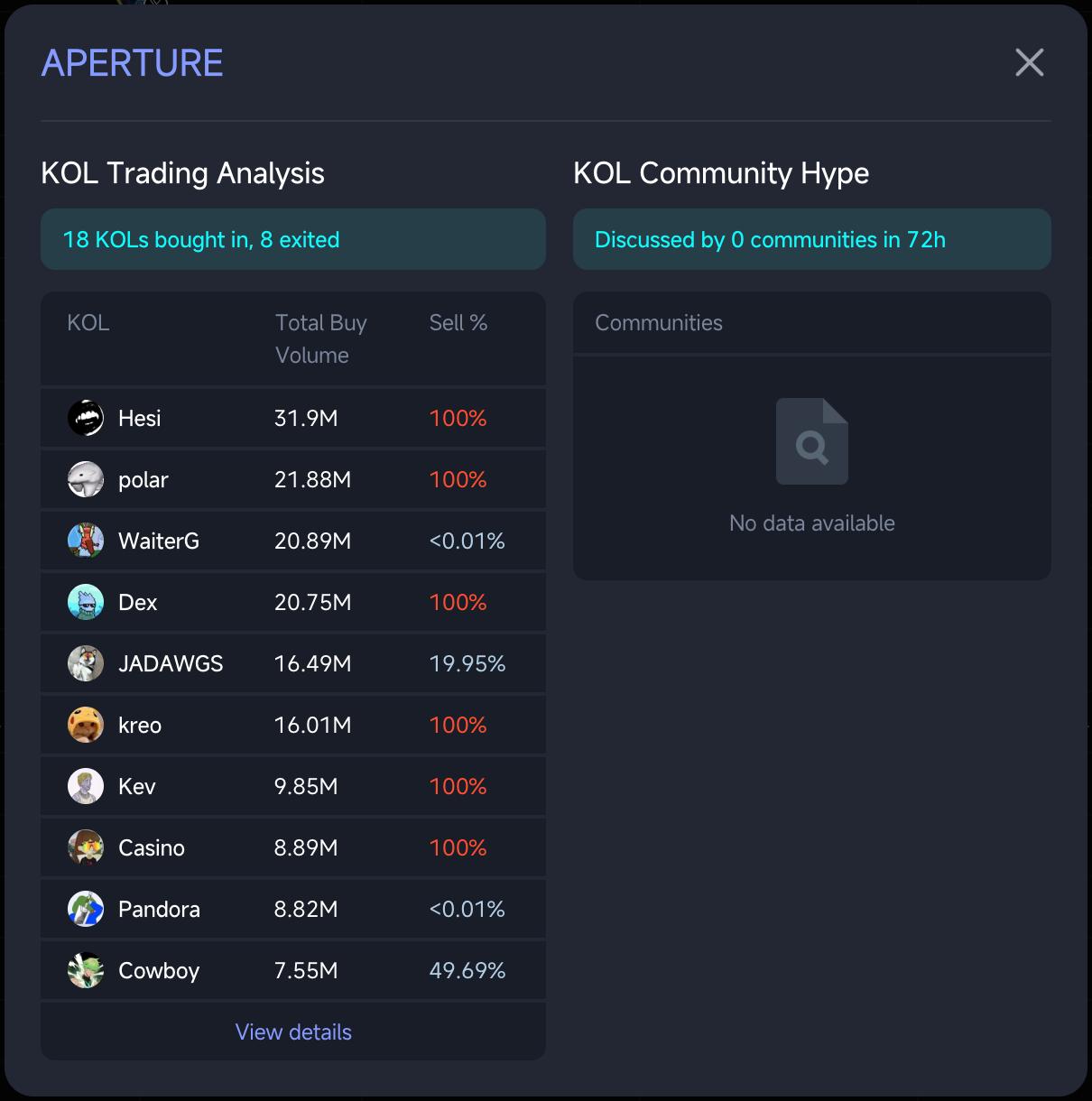1092x1101 pixels.
Task: Click polar's shark avatar icon
Action: (86, 479)
